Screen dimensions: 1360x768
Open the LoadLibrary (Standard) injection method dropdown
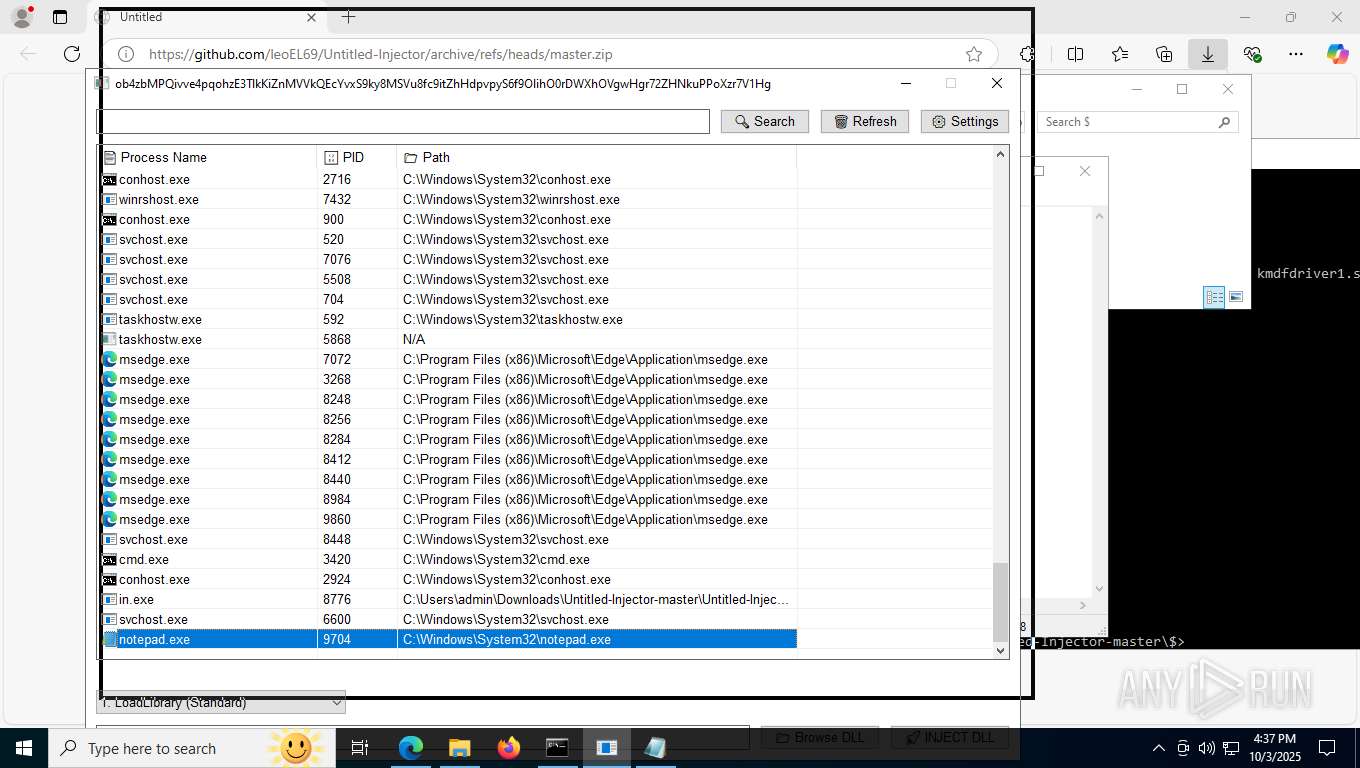pos(221,702)
